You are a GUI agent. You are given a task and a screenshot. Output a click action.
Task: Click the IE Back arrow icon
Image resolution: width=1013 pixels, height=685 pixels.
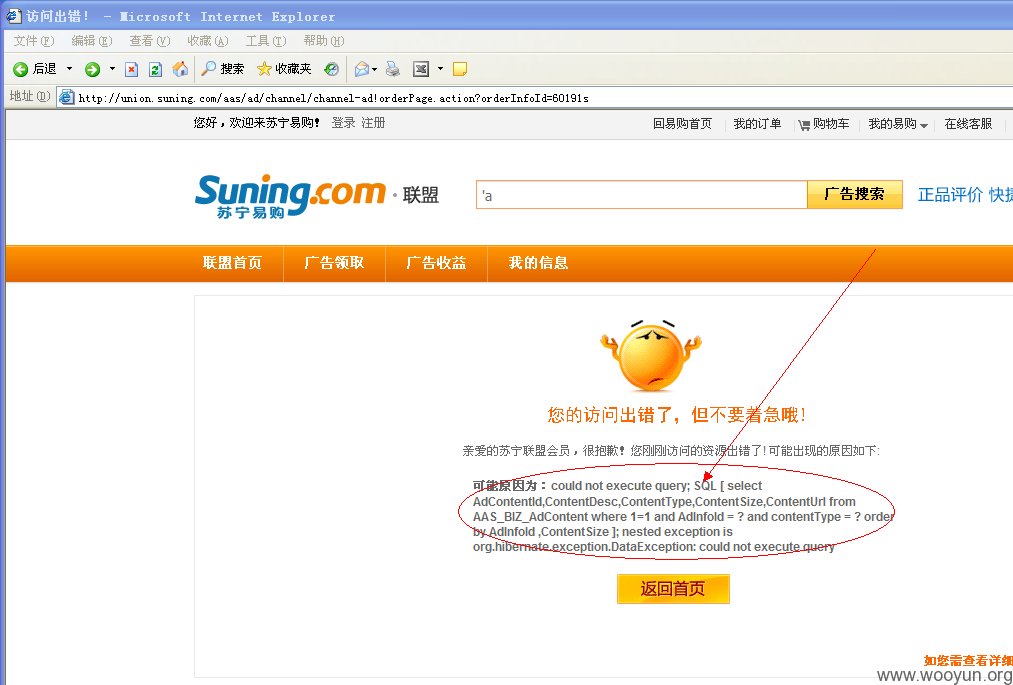click(21, 69)
